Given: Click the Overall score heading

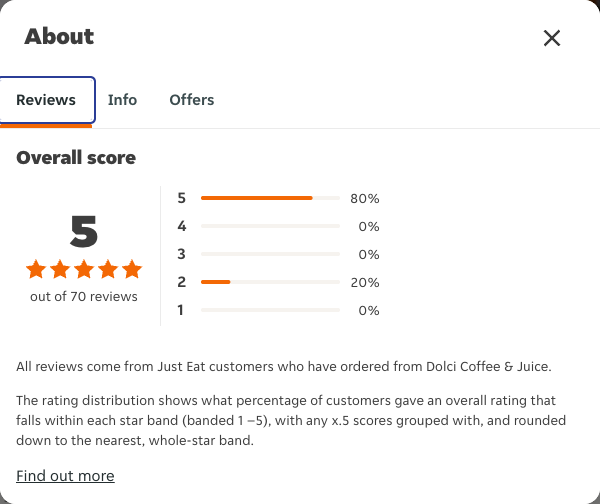Looking at the screenshot, I should pos(76,158).
